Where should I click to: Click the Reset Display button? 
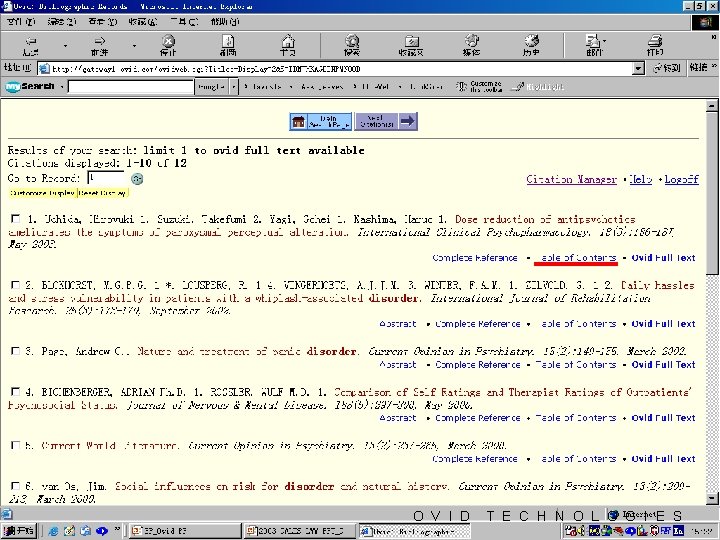103,193
